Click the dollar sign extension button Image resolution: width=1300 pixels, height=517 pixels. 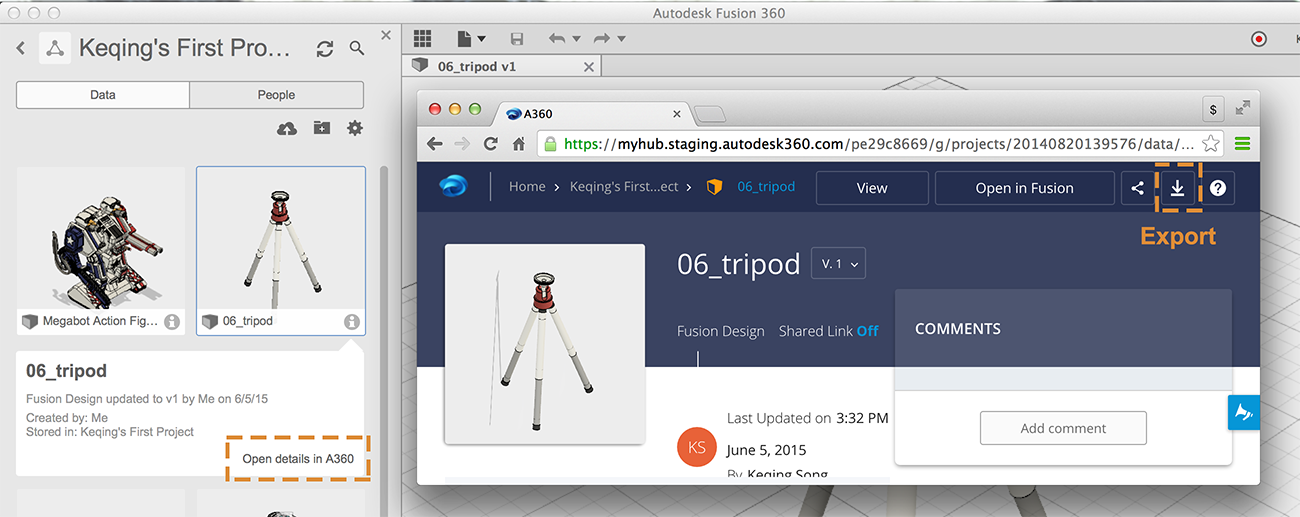click(x=1213, y=110)
